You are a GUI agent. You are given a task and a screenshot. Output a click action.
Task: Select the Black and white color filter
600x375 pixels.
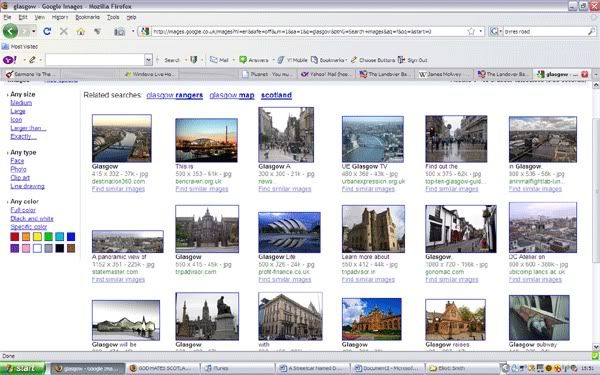pyautogui.click(x=32, y=218)
